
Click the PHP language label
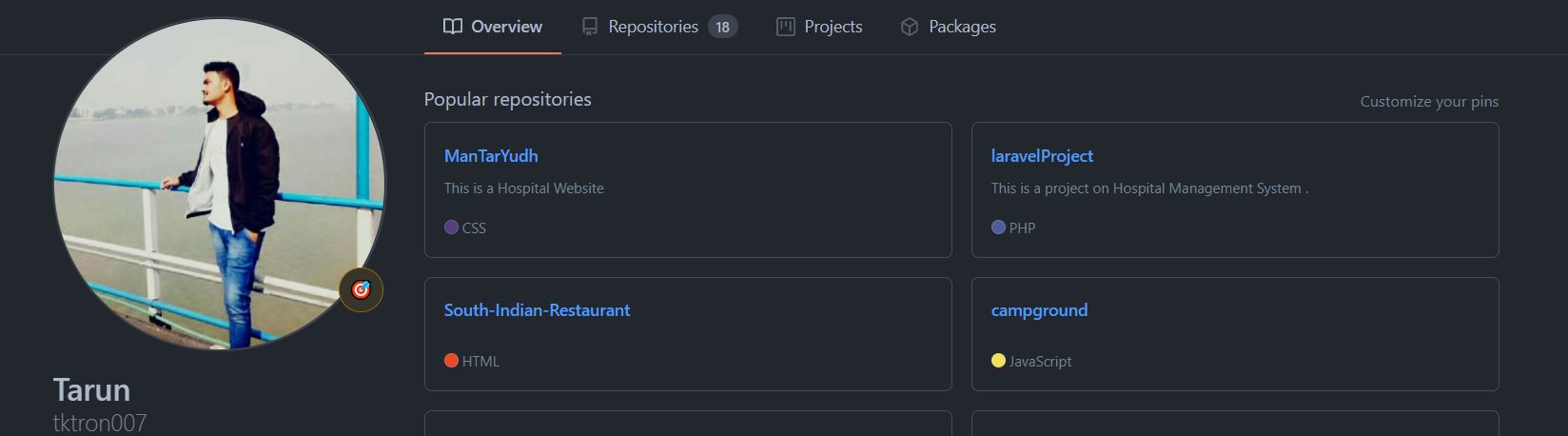click(1022, 228)
